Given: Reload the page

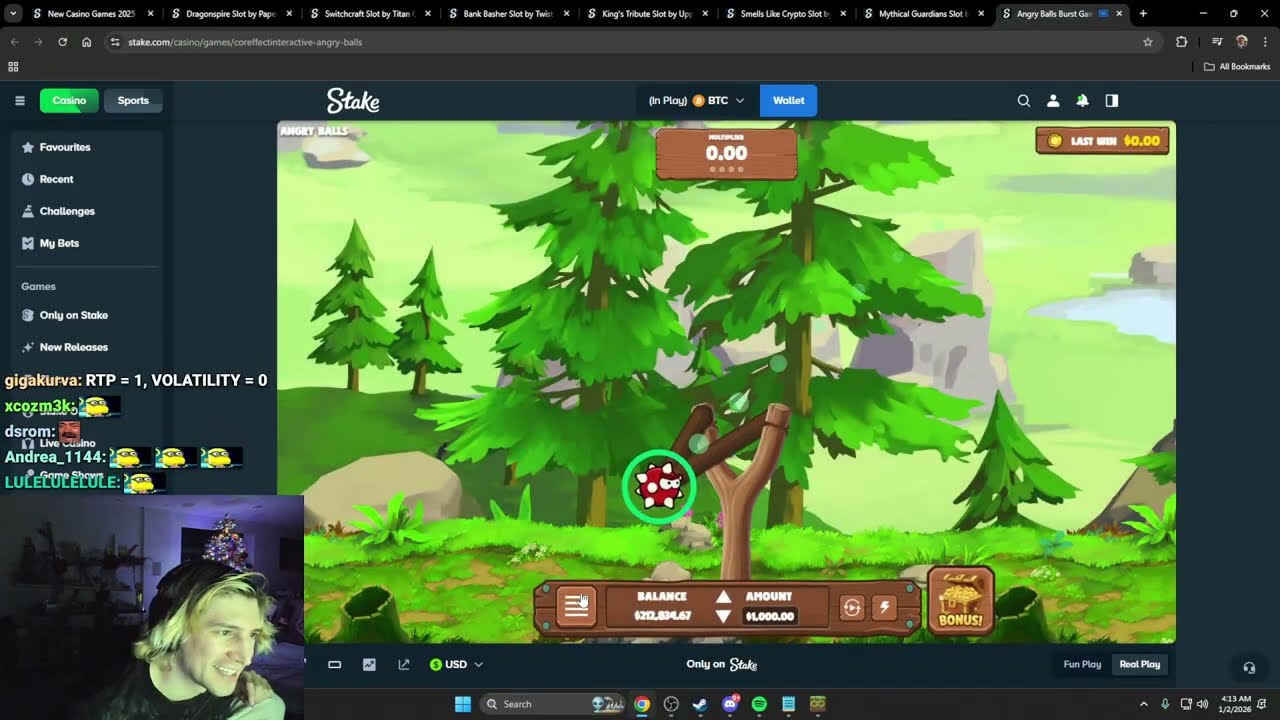Looking at the screenshot, I should coord(62,42).
